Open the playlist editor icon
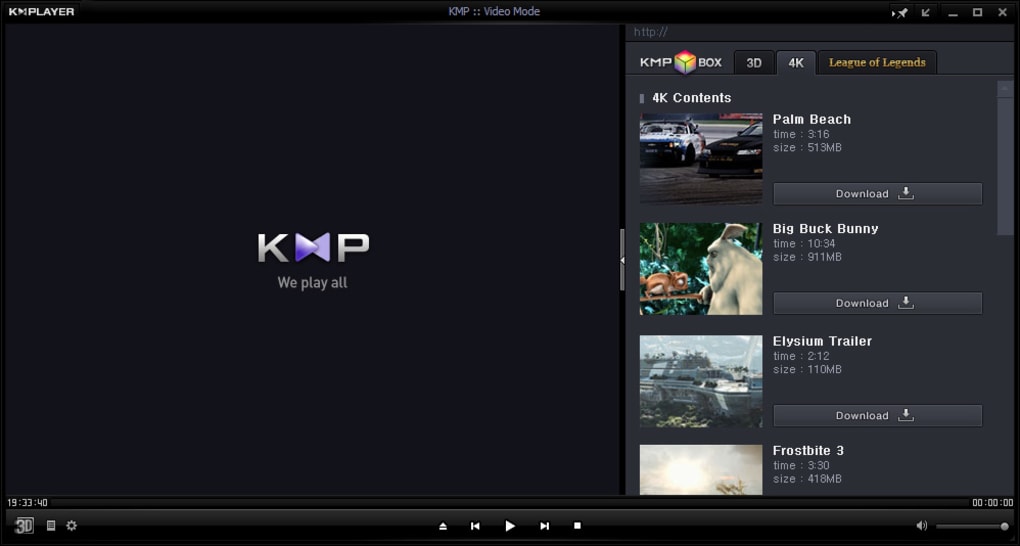1020x546 pixels. tap(51, 525)
